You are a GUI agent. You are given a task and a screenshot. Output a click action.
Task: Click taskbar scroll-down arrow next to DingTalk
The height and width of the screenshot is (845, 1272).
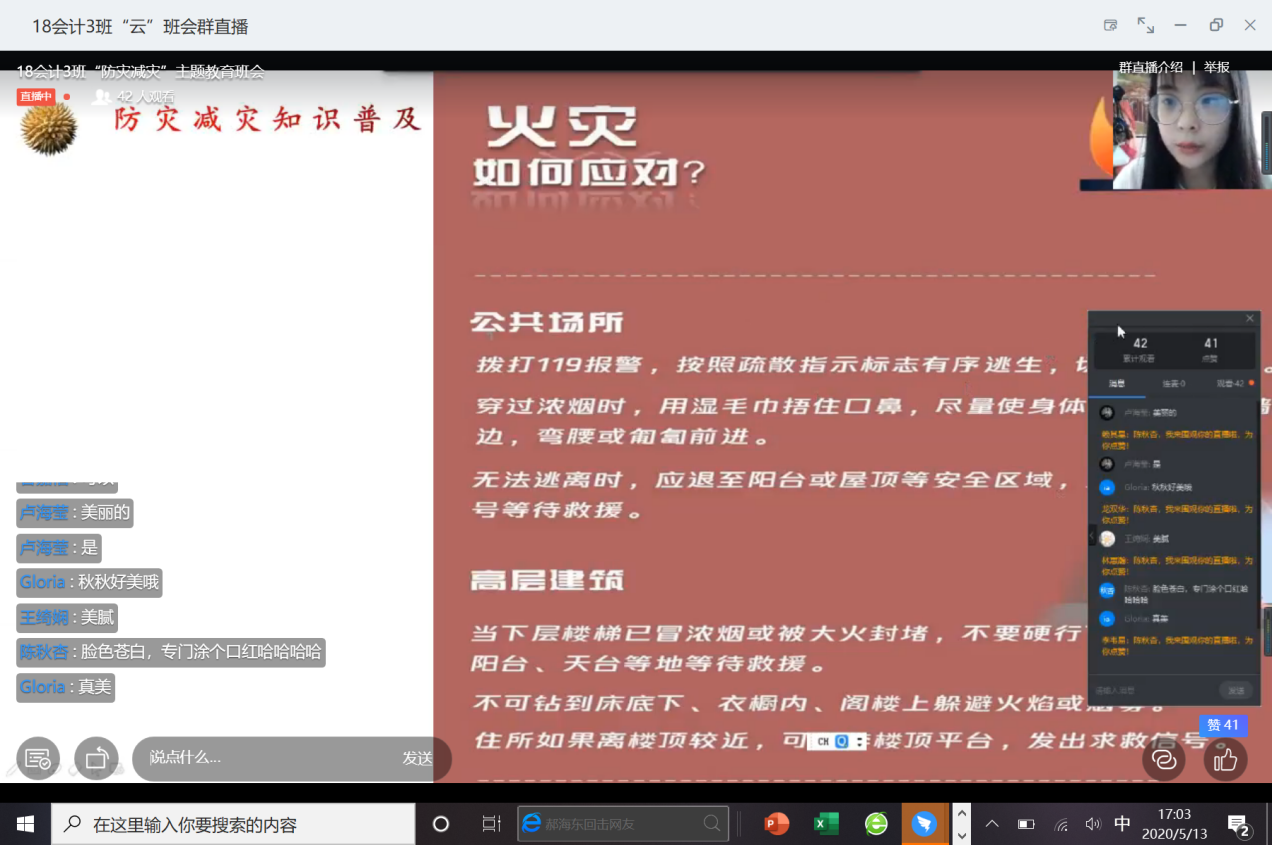pos(962,835)
